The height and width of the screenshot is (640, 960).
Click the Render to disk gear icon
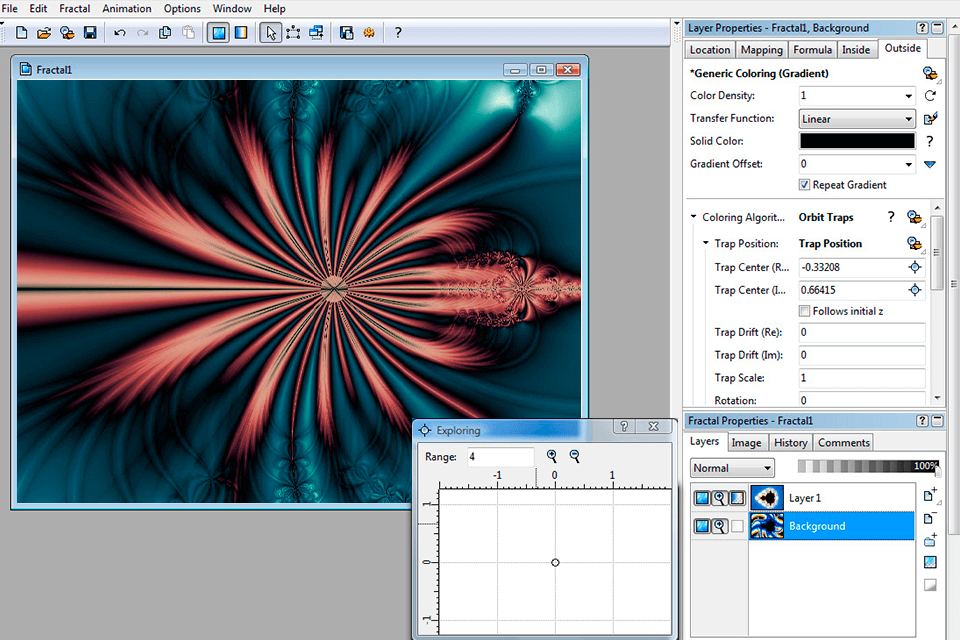pyautogui.click(x=369, y=33)
